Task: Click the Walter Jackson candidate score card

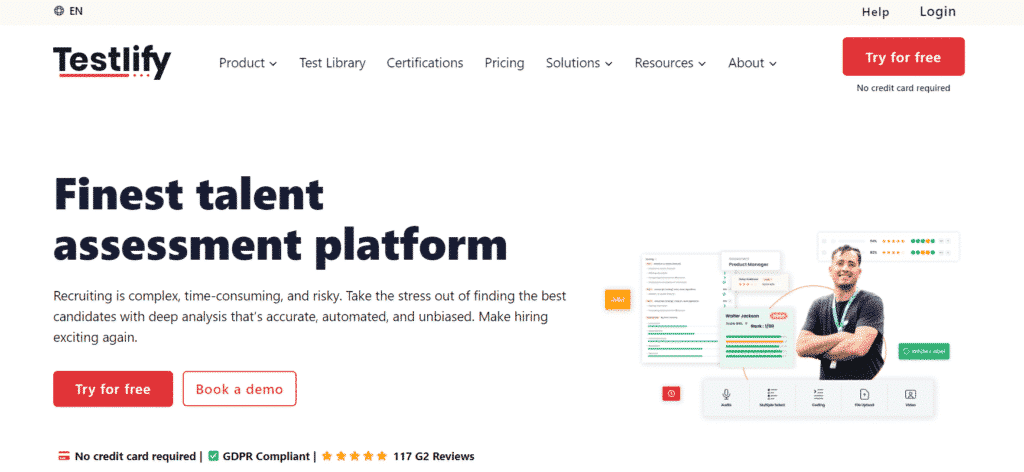Action: coord(756,336)
